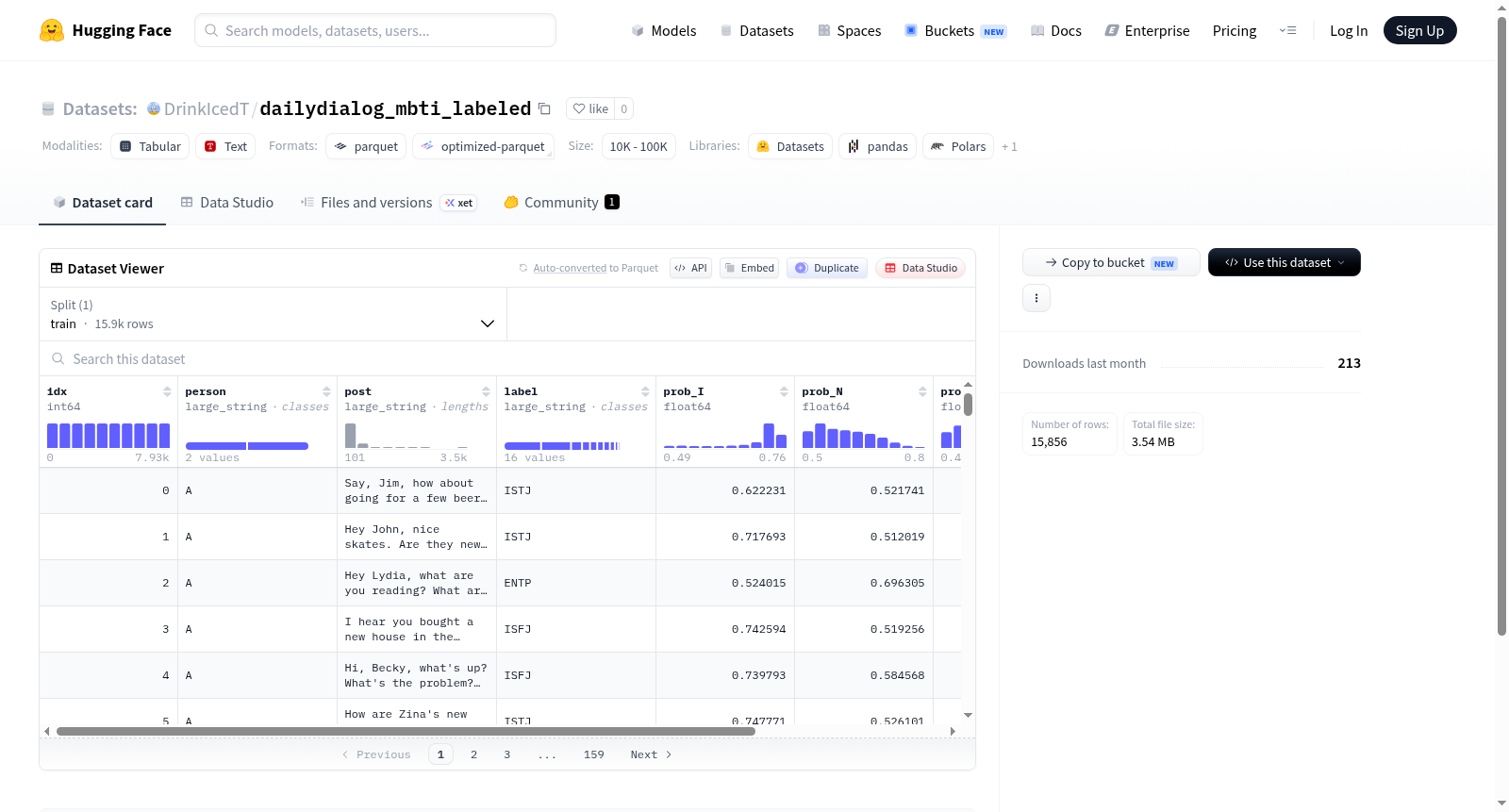Click the 10K - 100K size tag
1509x812 pixels.
(x=638, y=146)
